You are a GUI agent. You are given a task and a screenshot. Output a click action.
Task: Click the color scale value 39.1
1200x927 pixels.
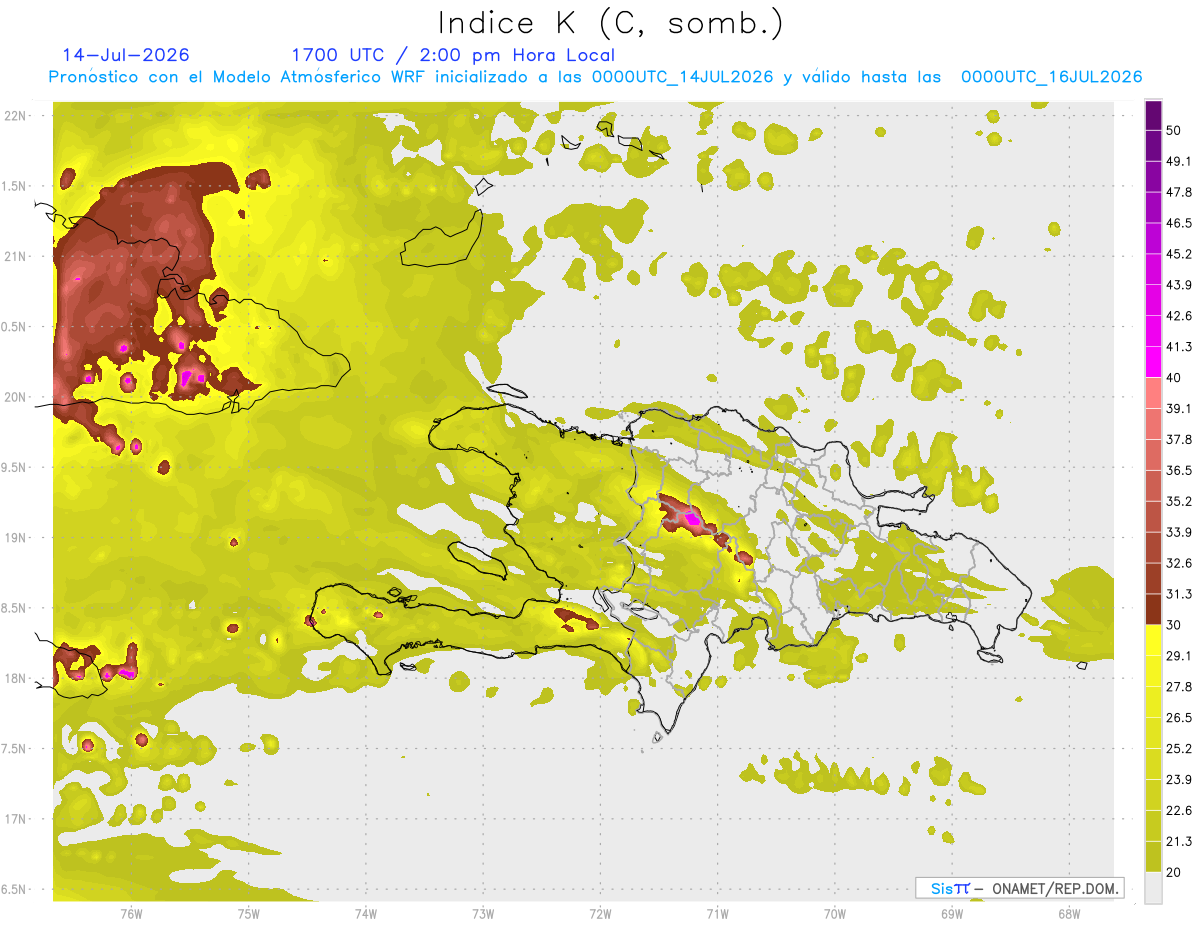[x=1179, y=408]
